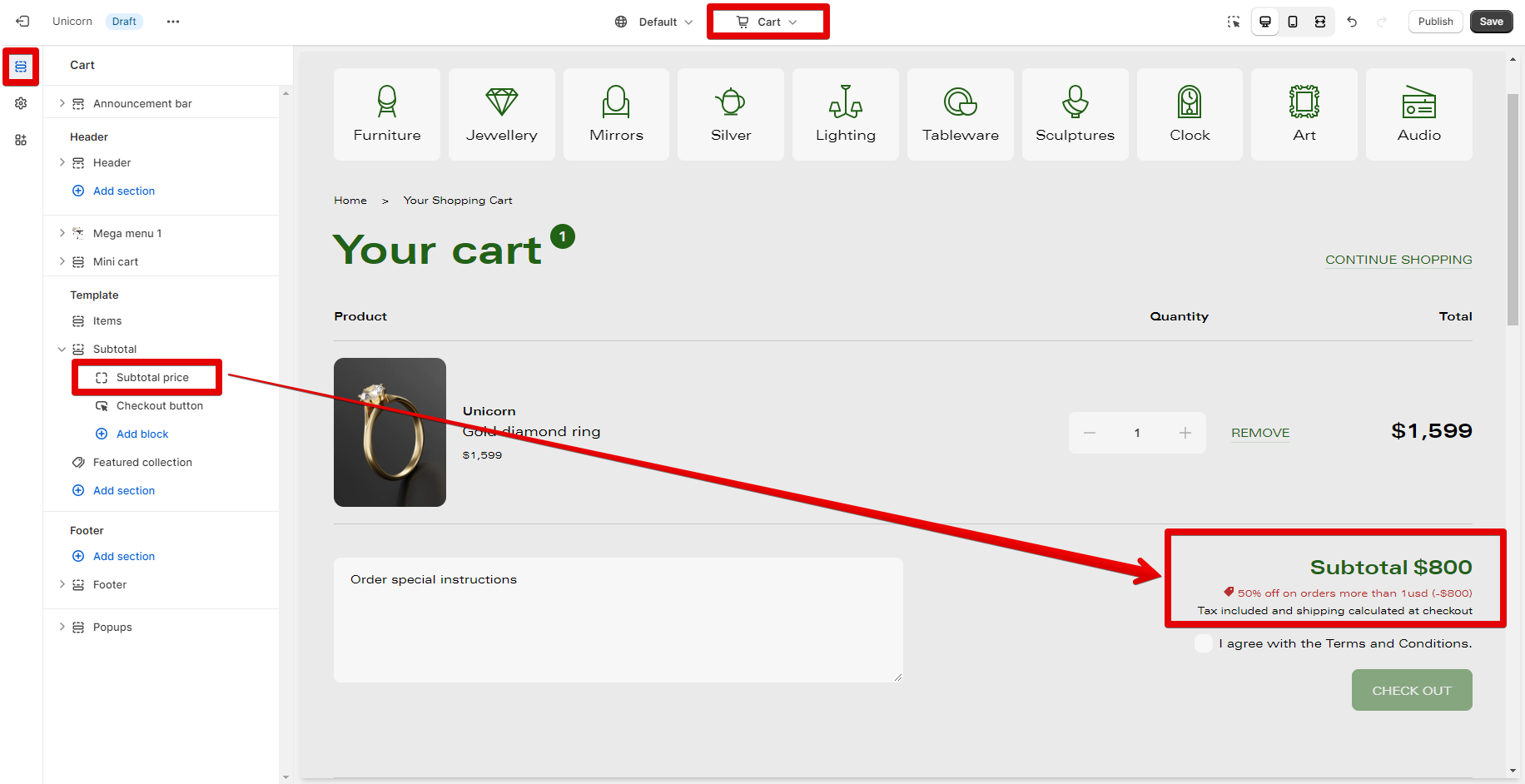
Task: Open the app embeds icon
Action: (x=21, y=140)
